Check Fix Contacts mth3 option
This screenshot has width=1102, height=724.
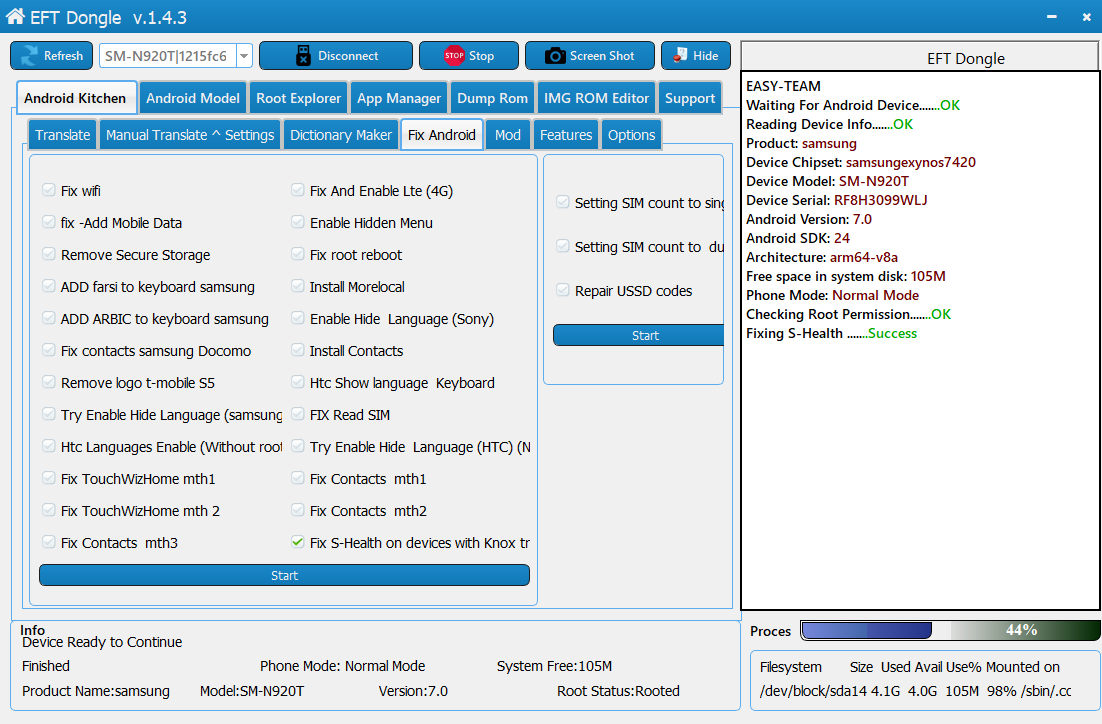[48, 542]
